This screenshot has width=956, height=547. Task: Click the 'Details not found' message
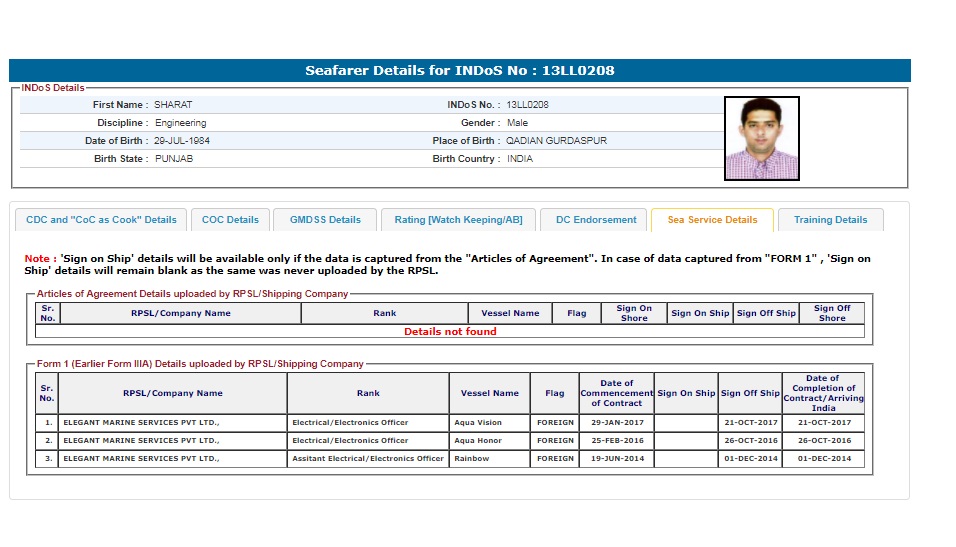pyautogui.click(x=450, y=332)
